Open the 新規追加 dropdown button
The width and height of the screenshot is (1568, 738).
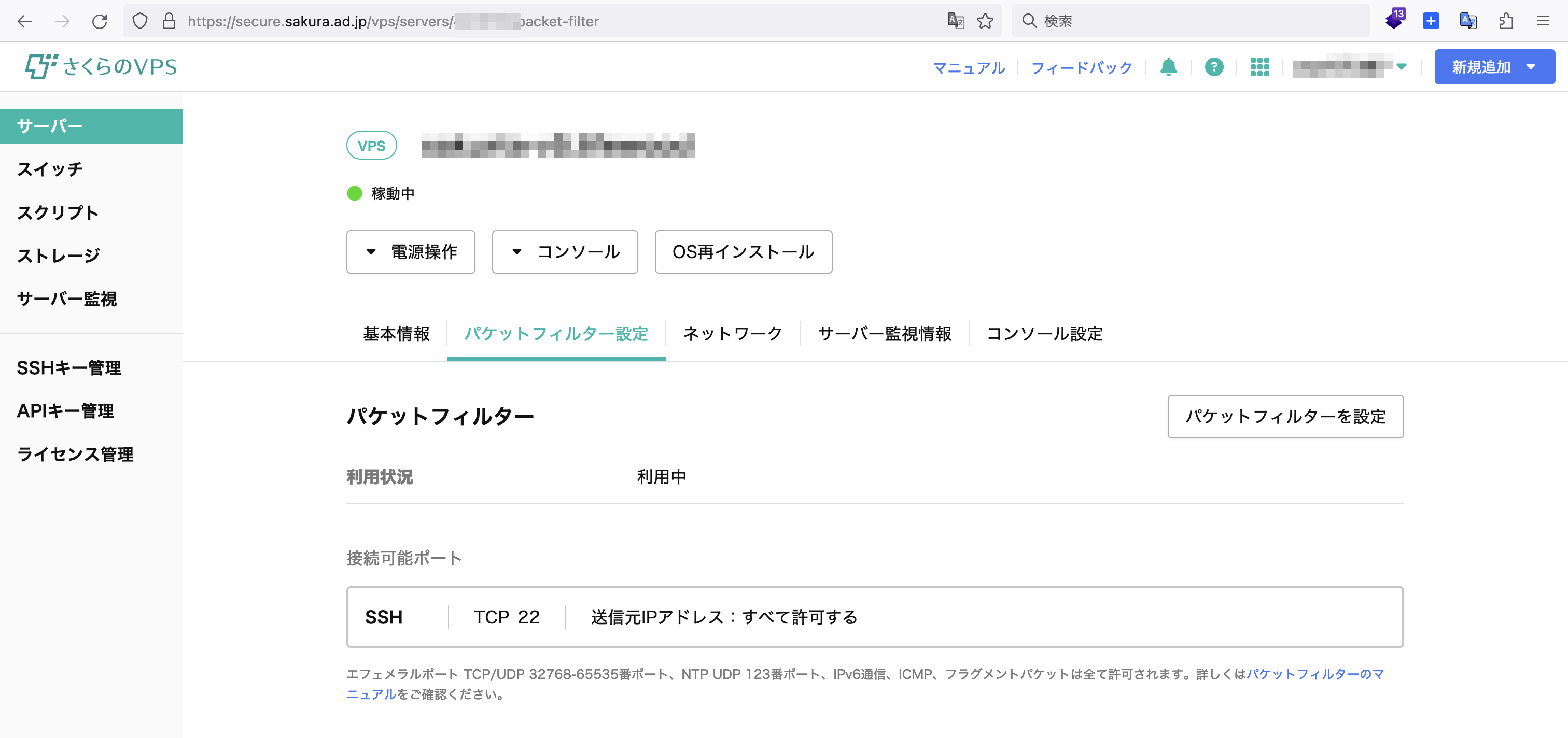(1494, 67)
